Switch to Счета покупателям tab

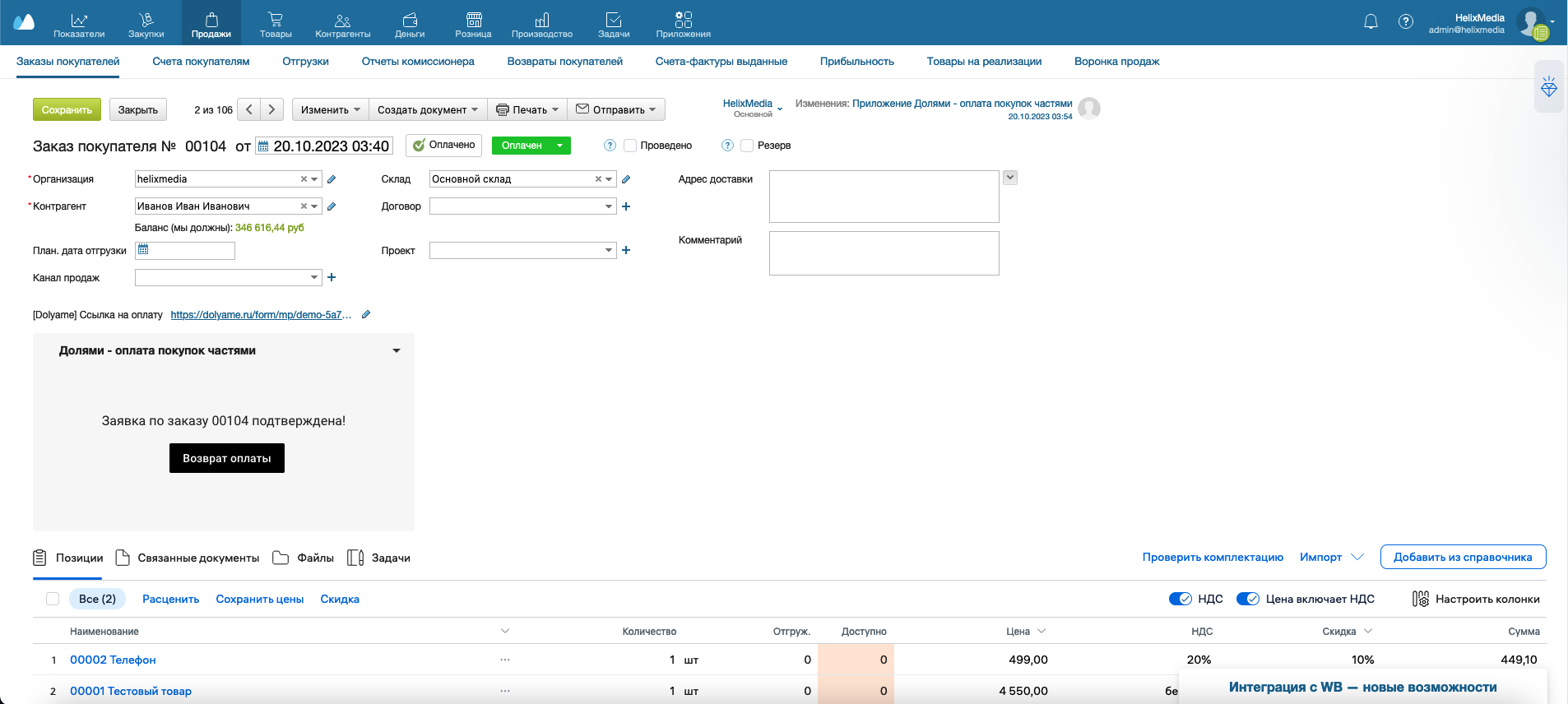(201, 62)
